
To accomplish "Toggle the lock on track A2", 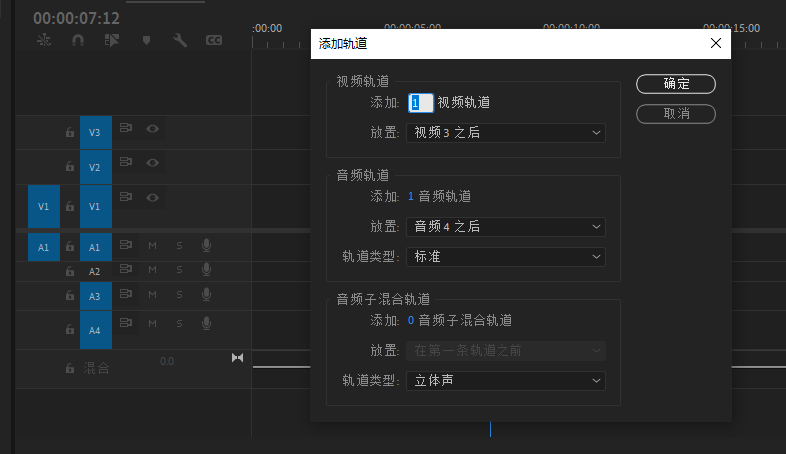I will tap(69, 271).
